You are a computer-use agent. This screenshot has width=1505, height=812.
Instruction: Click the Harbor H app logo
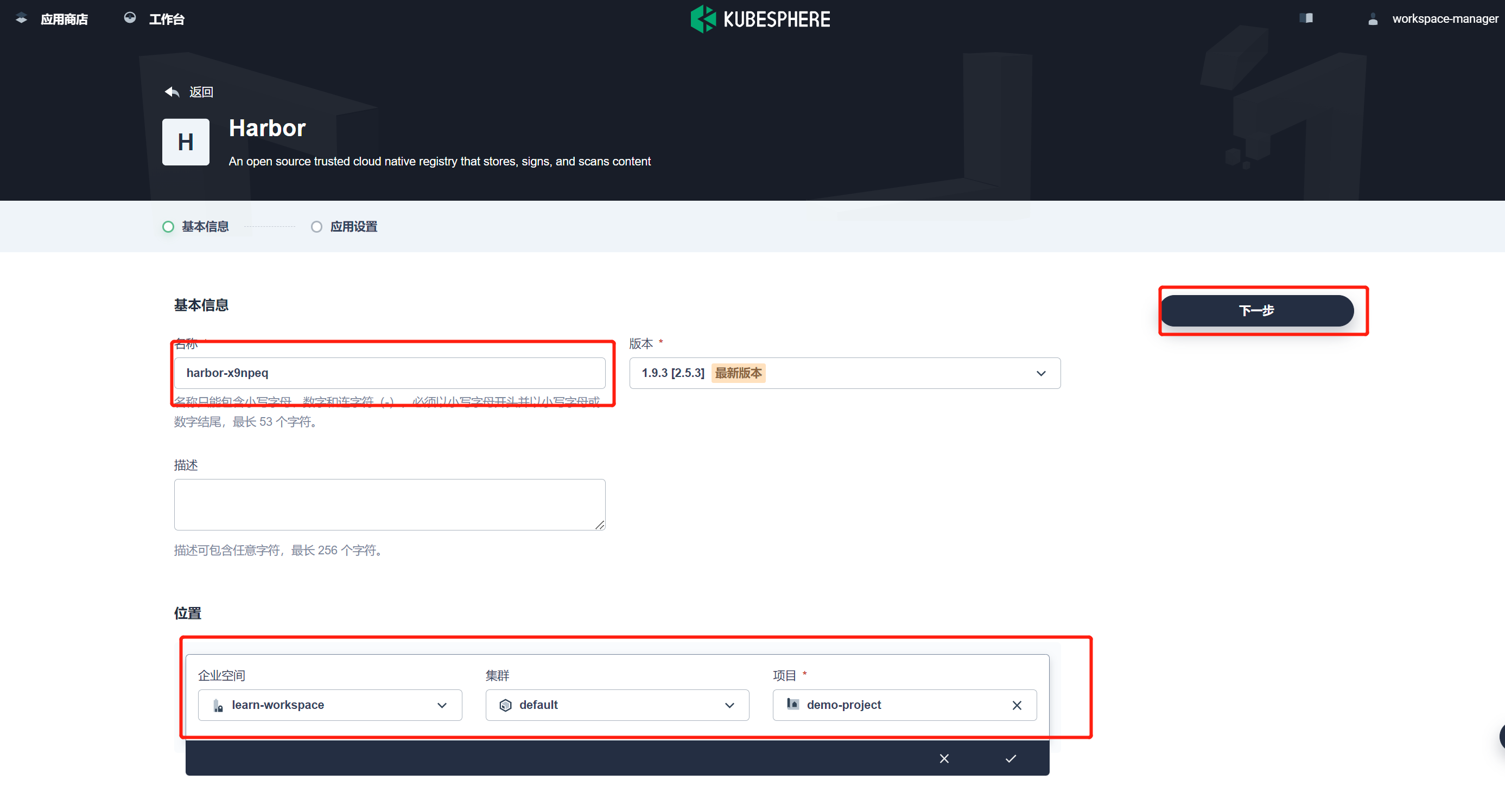[x=185, y=142]
